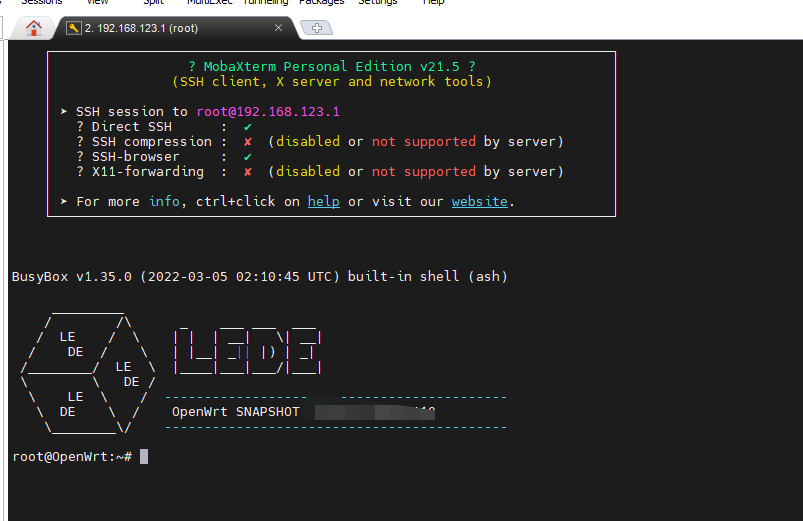
Task: Open a new tab with the plus button
Action: click(x=316, y=28)
